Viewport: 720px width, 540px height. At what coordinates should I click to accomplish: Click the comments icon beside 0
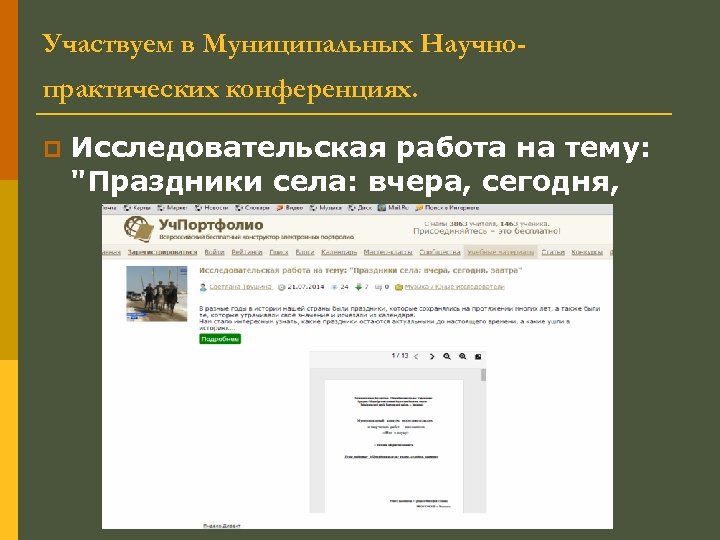pos(378,287)
